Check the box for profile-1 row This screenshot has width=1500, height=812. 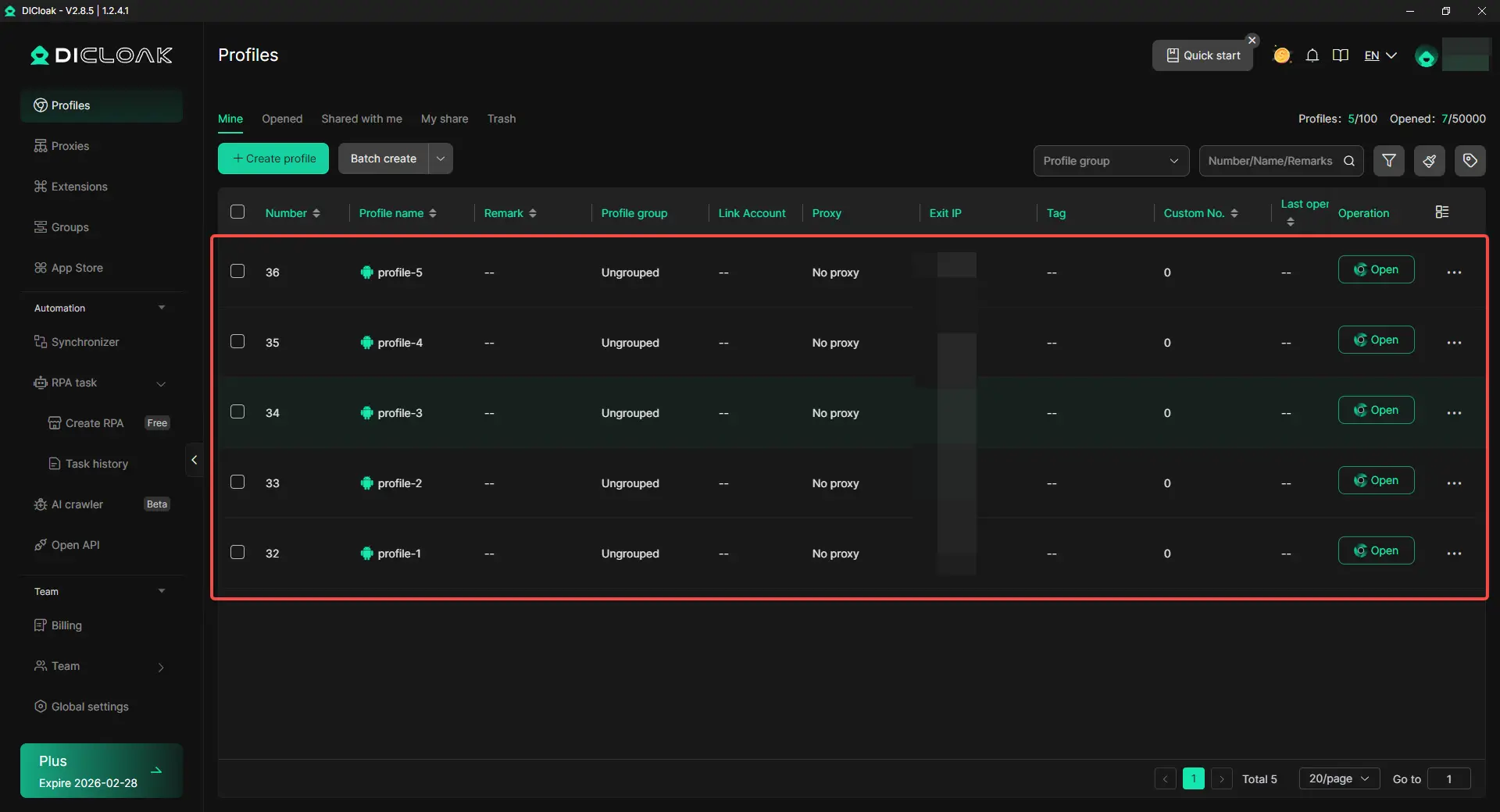(237, 553)
